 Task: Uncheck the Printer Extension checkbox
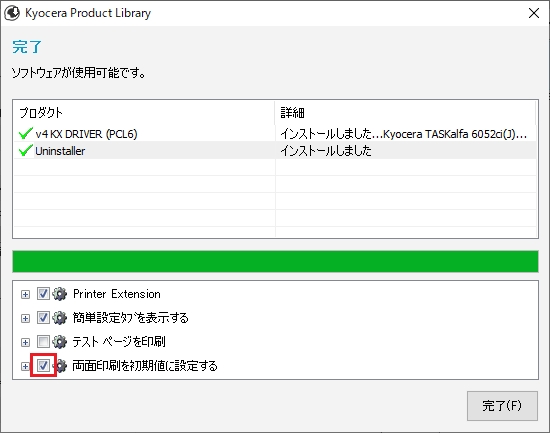(x=43, y=294)
